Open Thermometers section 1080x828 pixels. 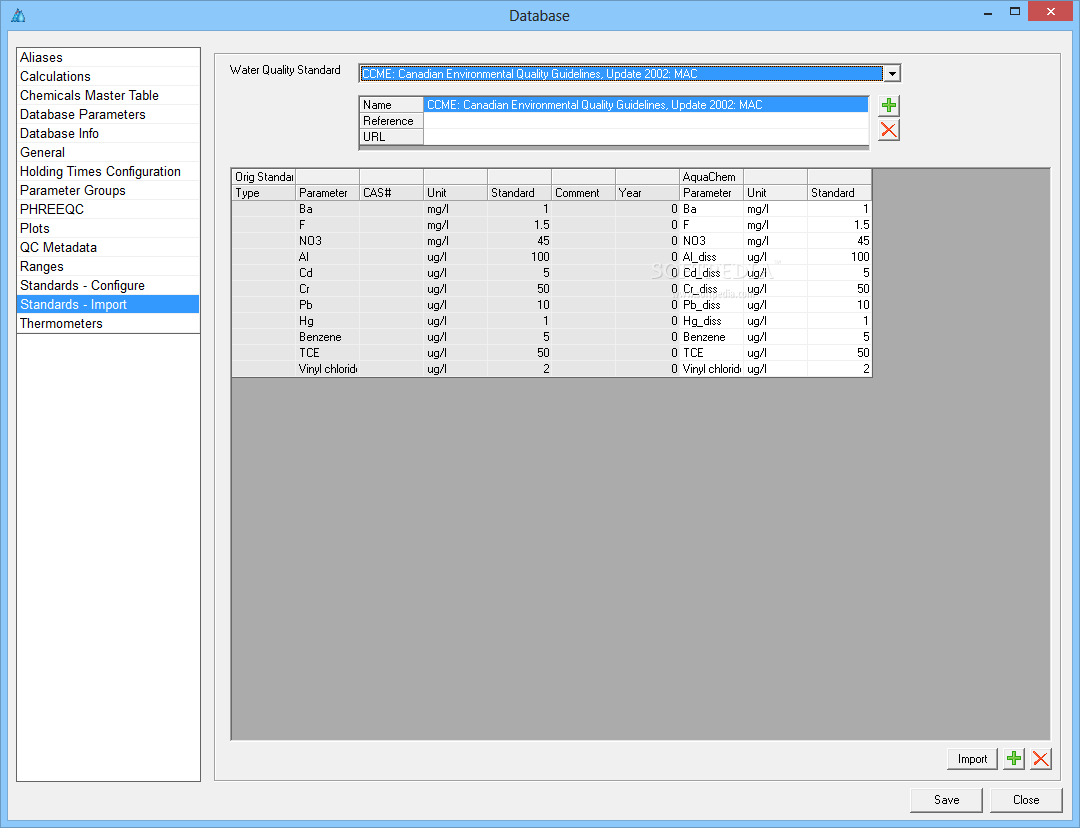click(x=108, y=323)
